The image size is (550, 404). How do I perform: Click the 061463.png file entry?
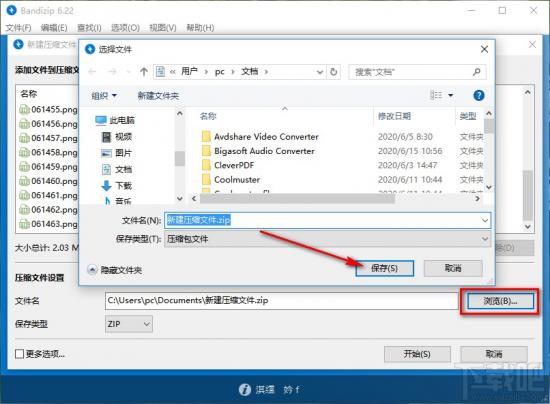pyautogui.click(x=48, y=224)
